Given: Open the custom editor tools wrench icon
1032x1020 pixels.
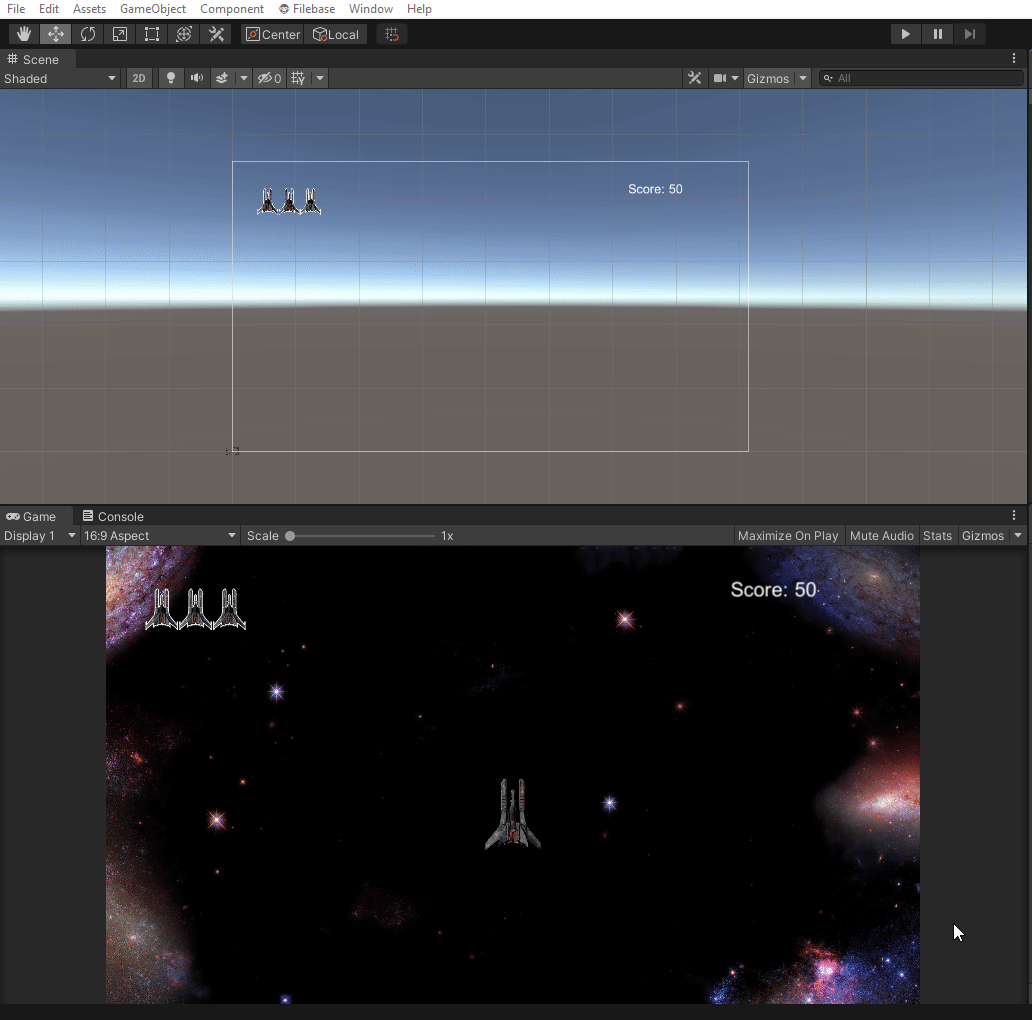Looking at the screenshot, I should [216, 33].
